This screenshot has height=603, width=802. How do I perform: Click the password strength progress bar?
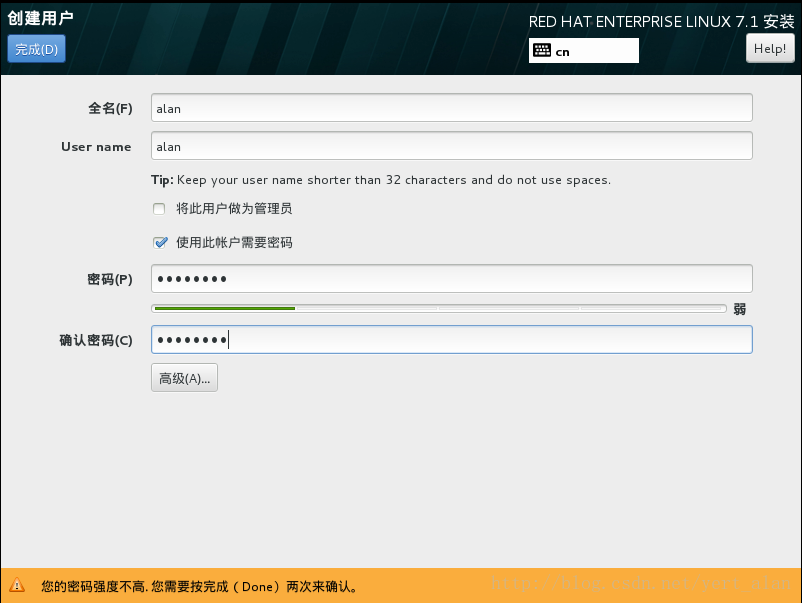coord(439,308)
